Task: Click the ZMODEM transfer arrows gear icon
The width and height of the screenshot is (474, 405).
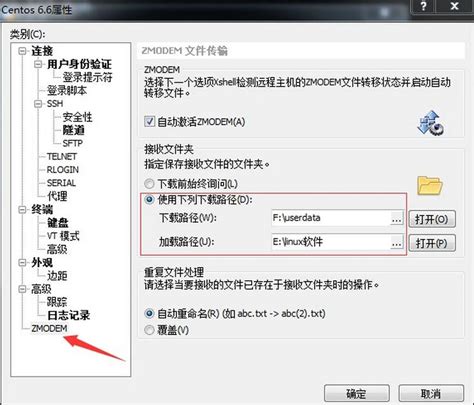Action: coord(430,123)
